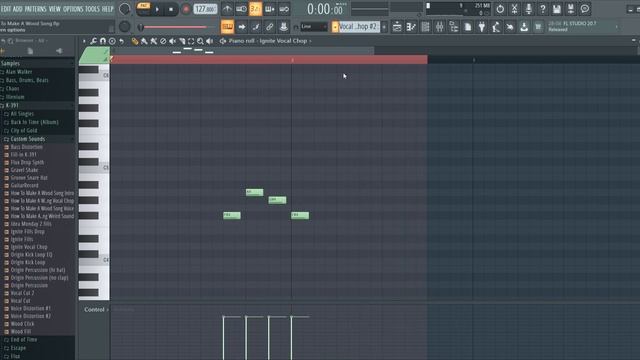Click the Record button
Screen dimensions: 640x360
186,9
